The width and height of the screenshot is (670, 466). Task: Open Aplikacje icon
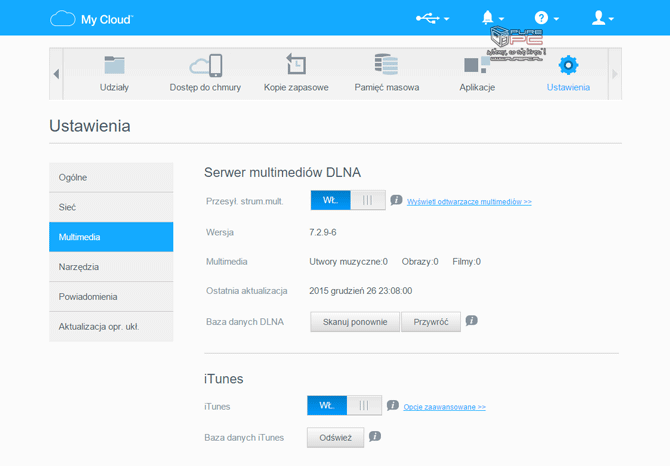[x=477, y=65]
